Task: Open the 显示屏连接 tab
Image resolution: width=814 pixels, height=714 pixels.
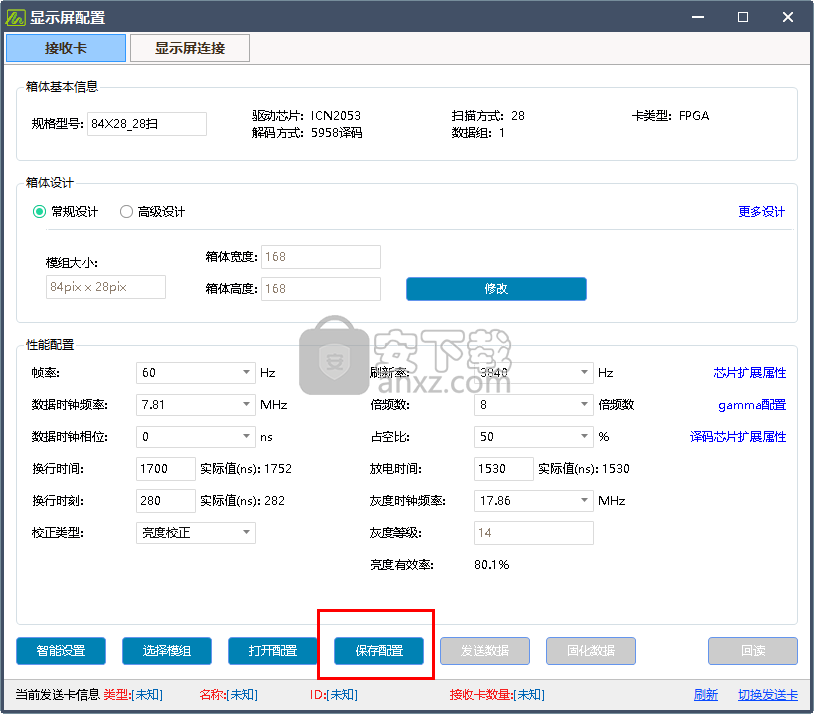Action: click(x=189, y=48)
